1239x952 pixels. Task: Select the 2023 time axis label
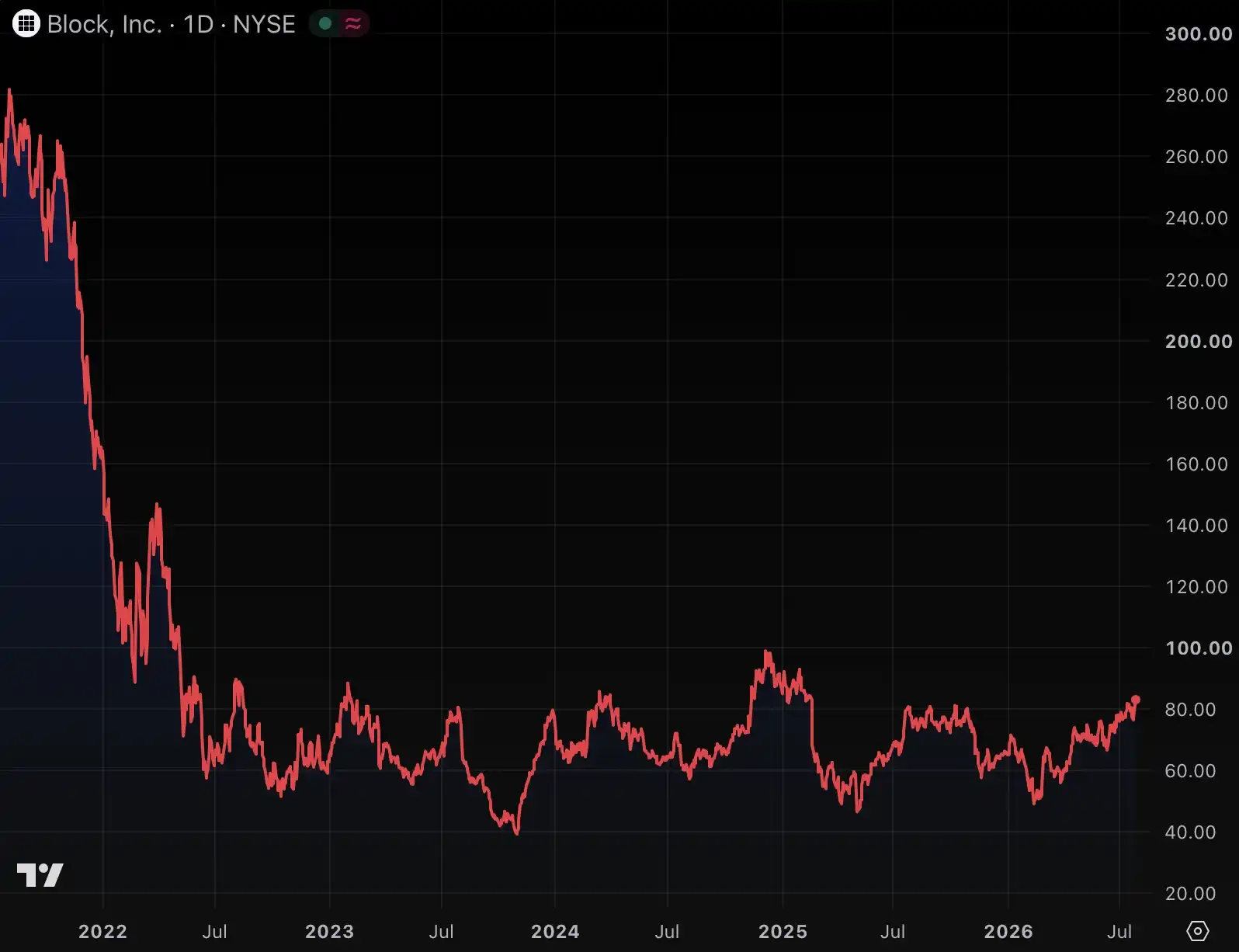pyautogui.click(x=329, y=931)
